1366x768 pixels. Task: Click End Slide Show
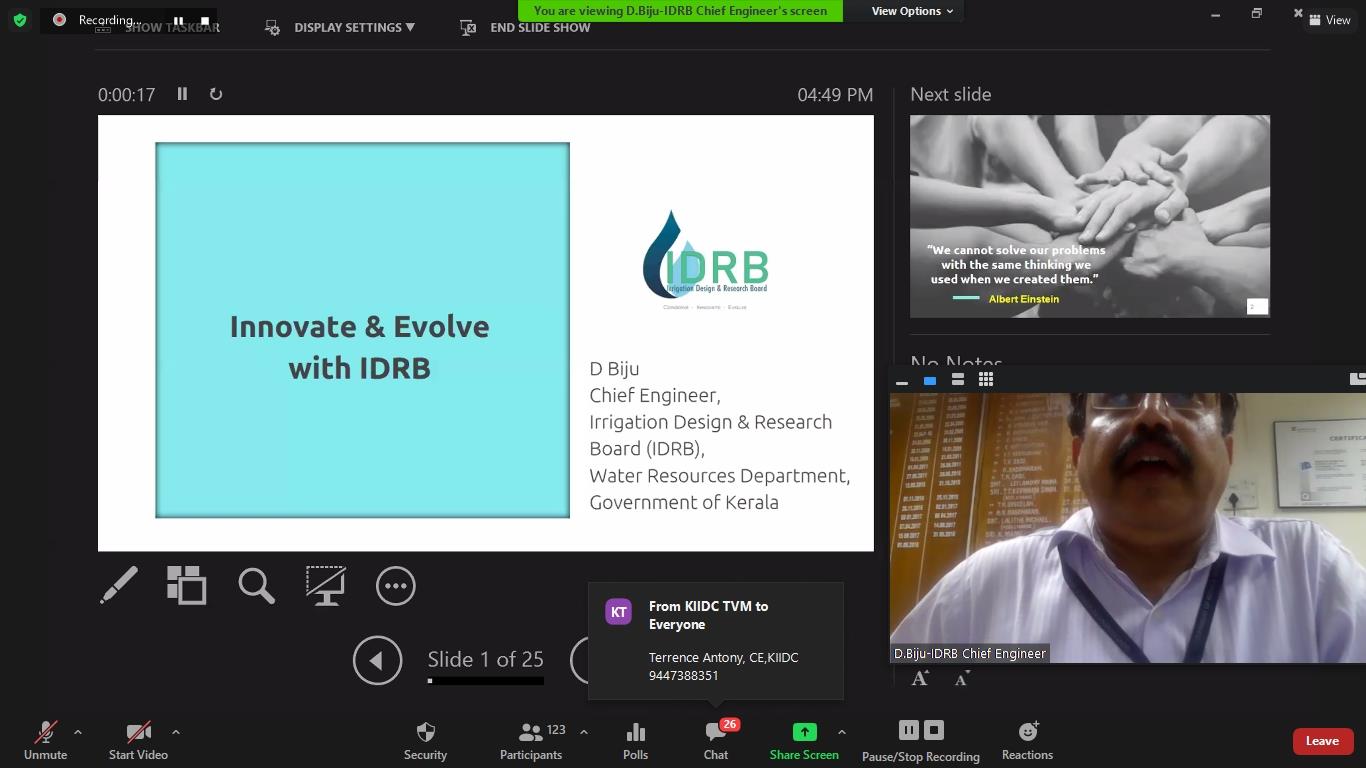point(539,28)
